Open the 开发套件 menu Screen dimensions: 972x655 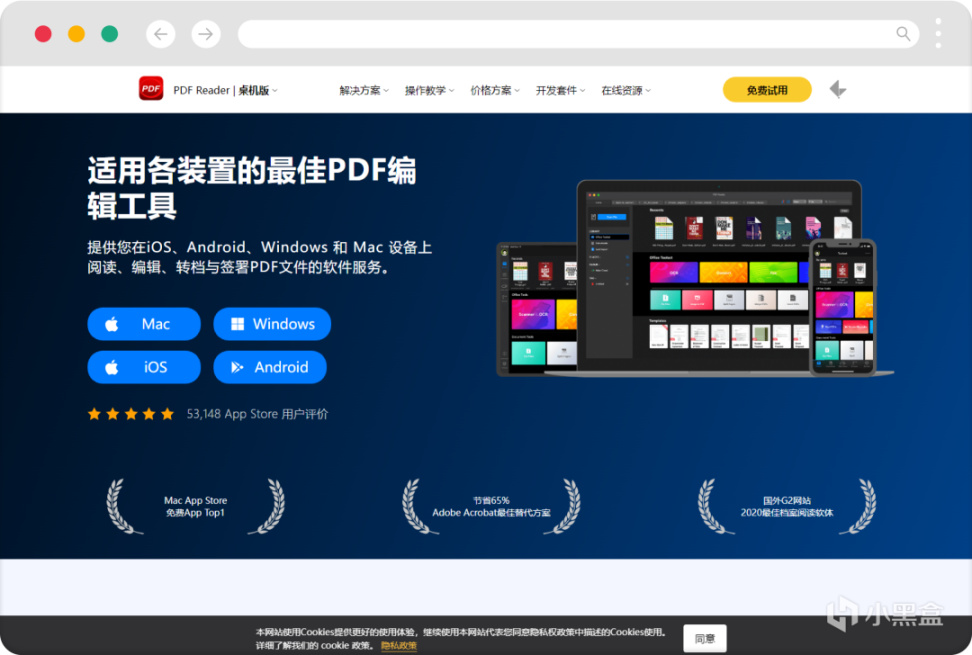tap(560, 90)
